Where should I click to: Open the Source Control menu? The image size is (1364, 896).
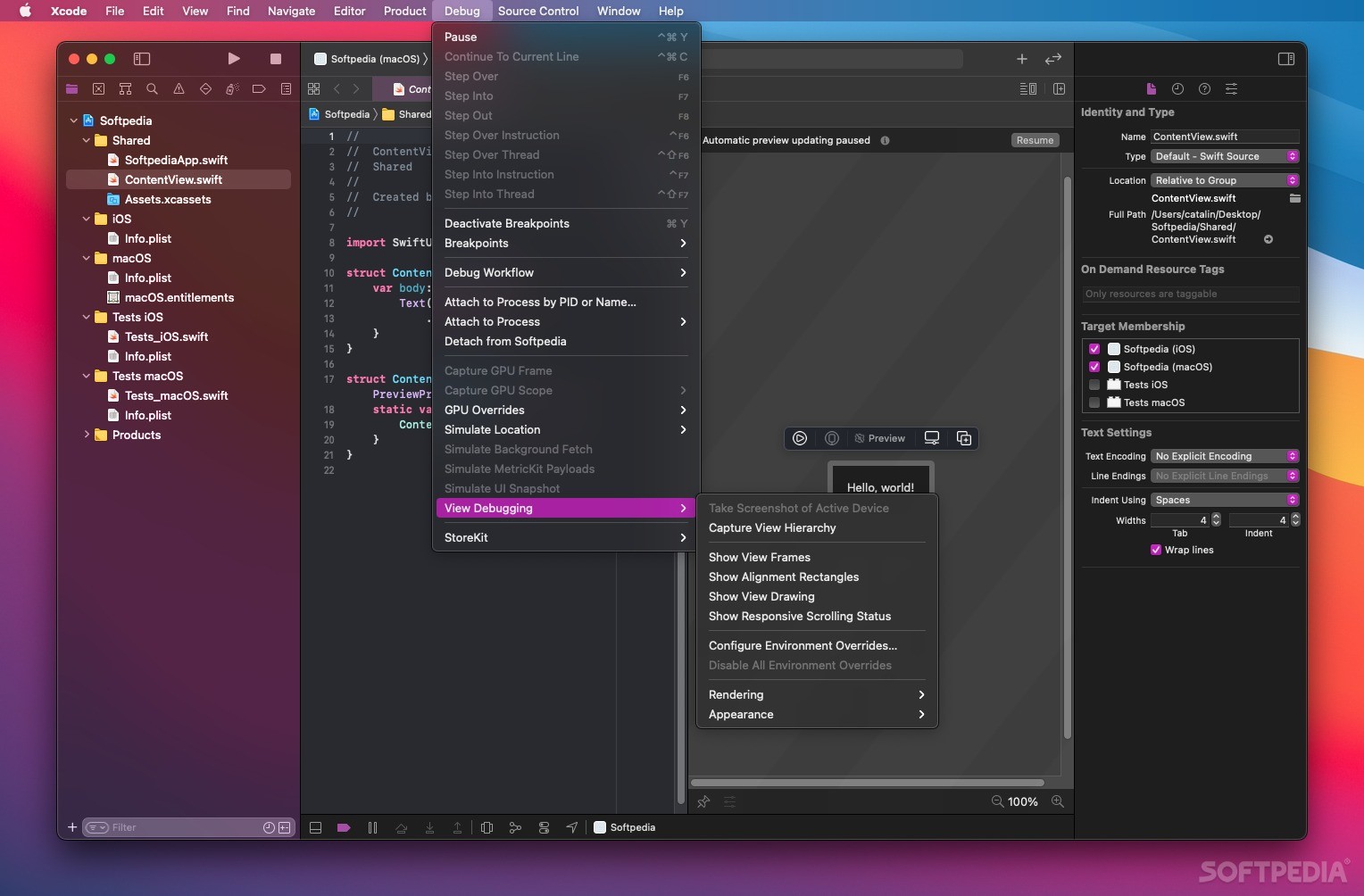point(538,11)
